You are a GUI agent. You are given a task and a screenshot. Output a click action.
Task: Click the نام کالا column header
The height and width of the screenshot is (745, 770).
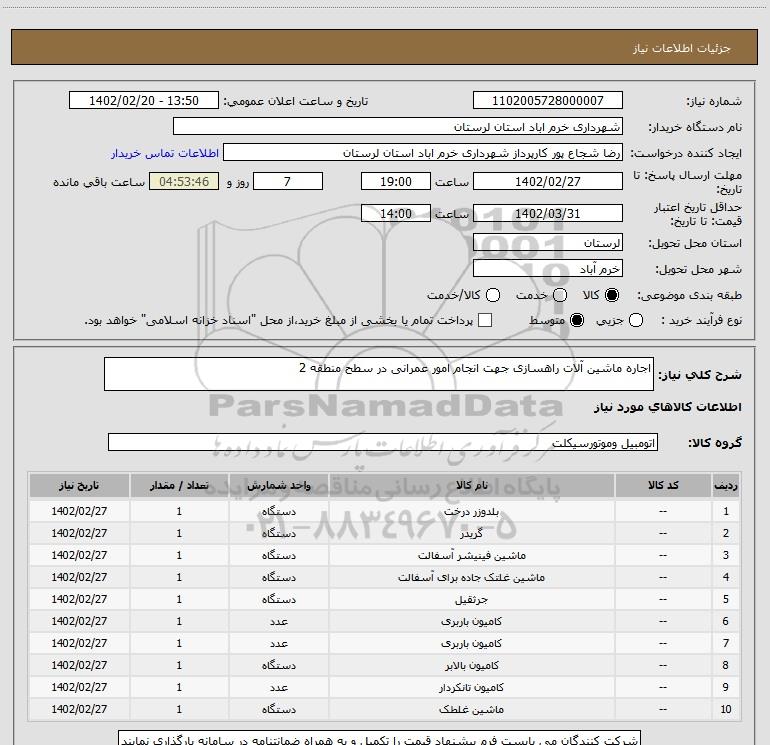(471, 485)
